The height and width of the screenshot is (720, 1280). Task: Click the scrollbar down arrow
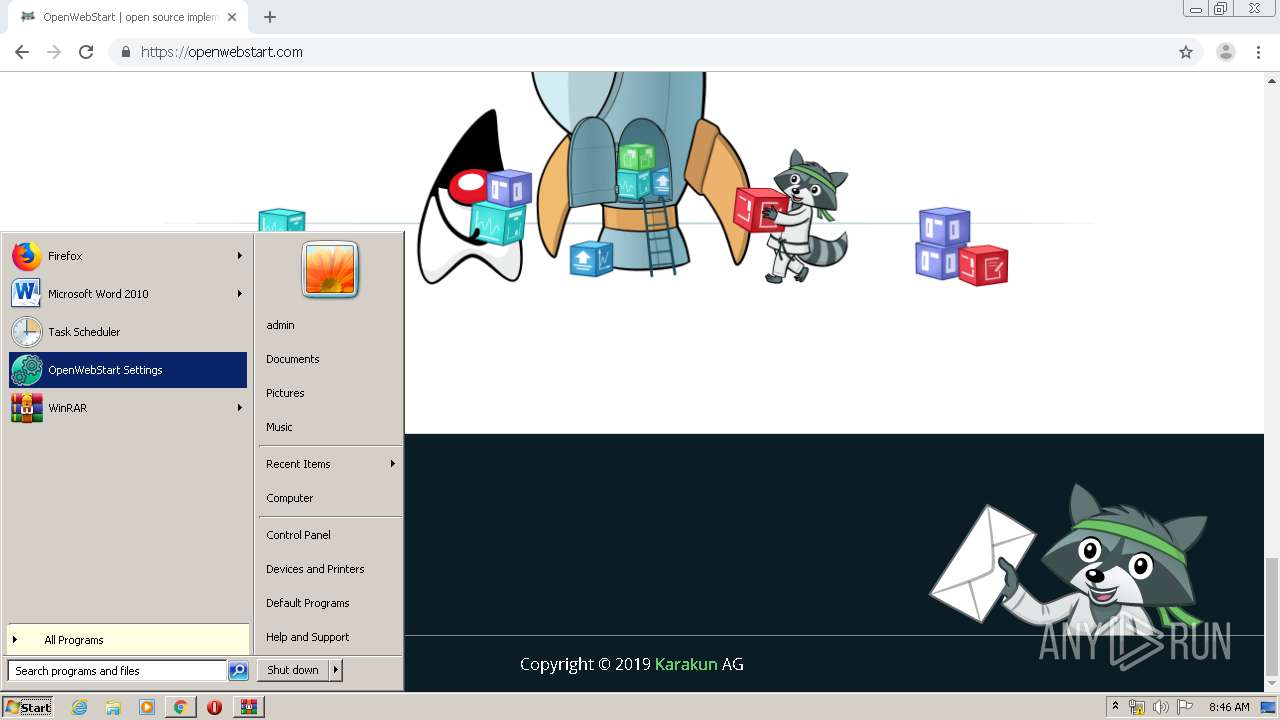[x=1272, y=684]
